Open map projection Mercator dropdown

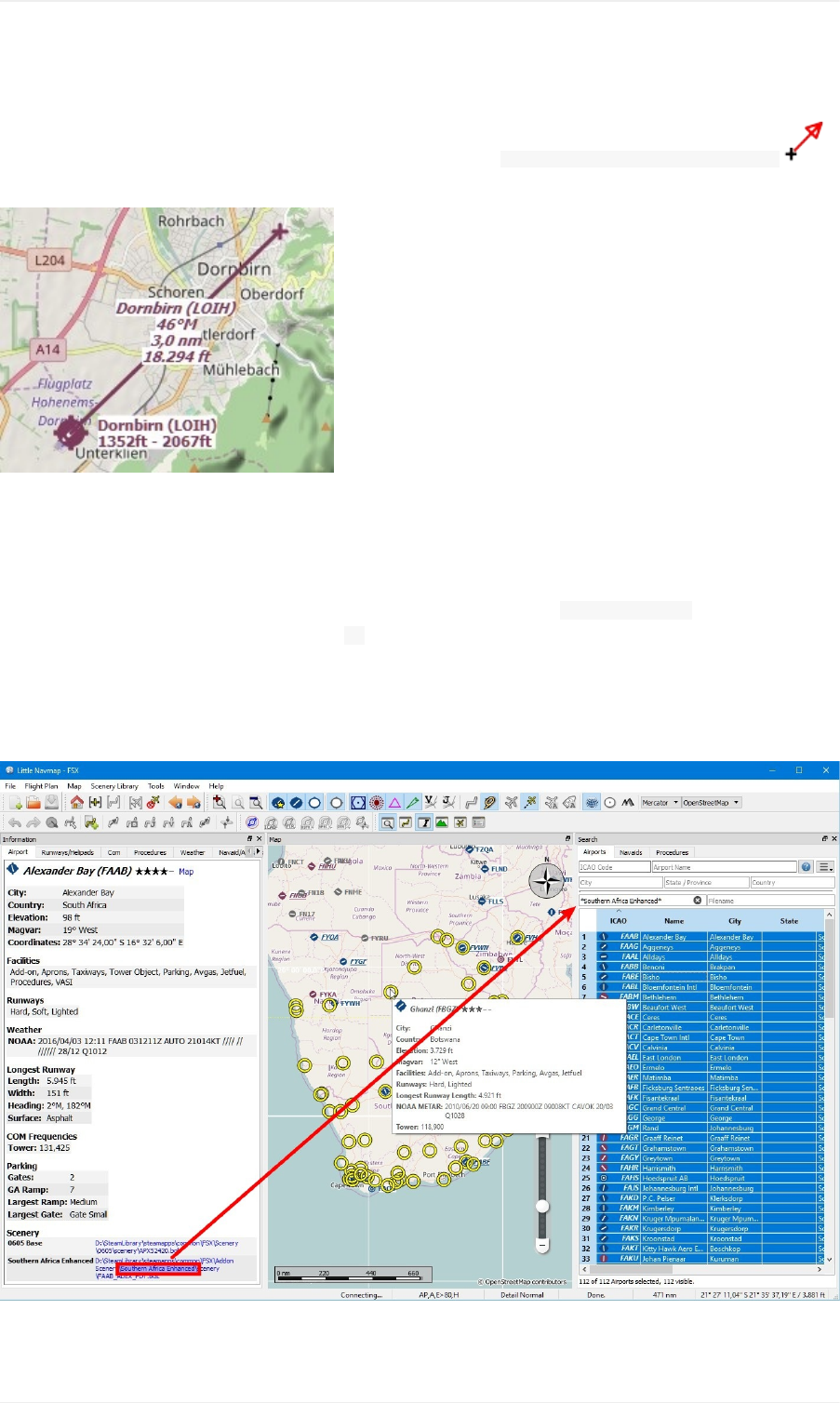pyautogui.click(x=660, y=802)
